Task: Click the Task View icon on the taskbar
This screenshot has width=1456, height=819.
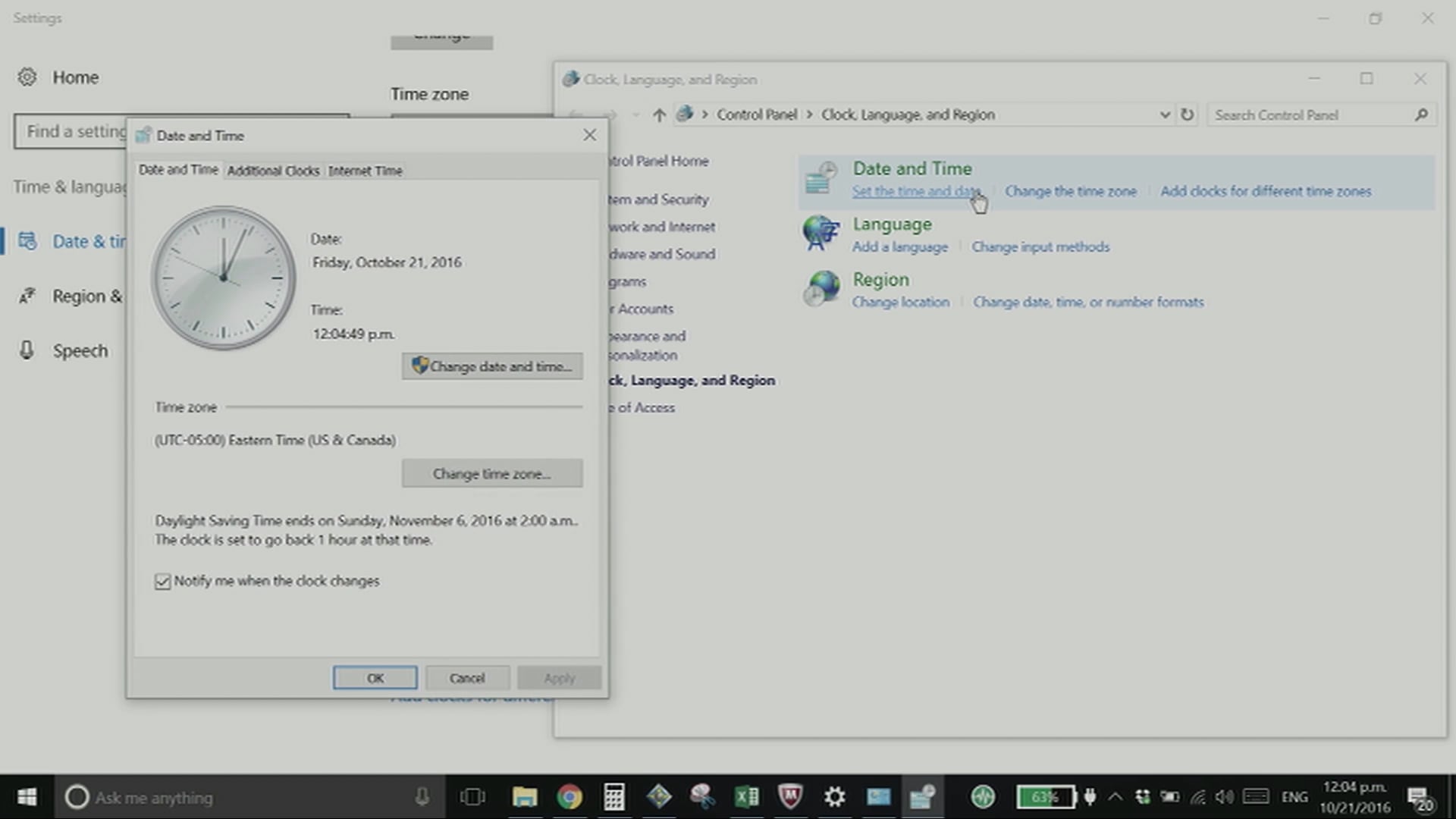Action: 472,797
